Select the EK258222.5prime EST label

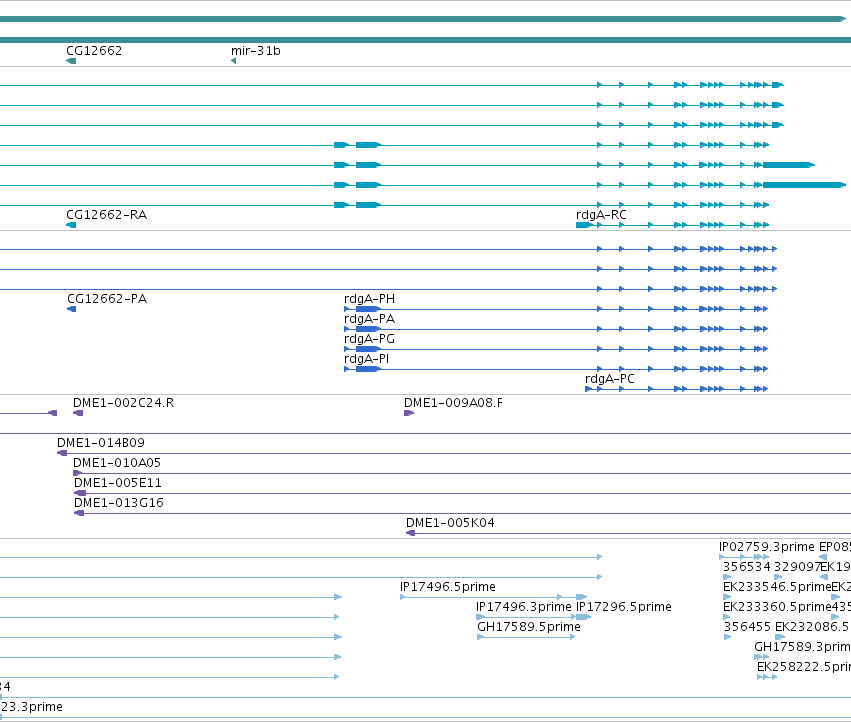tap(804, 667)
